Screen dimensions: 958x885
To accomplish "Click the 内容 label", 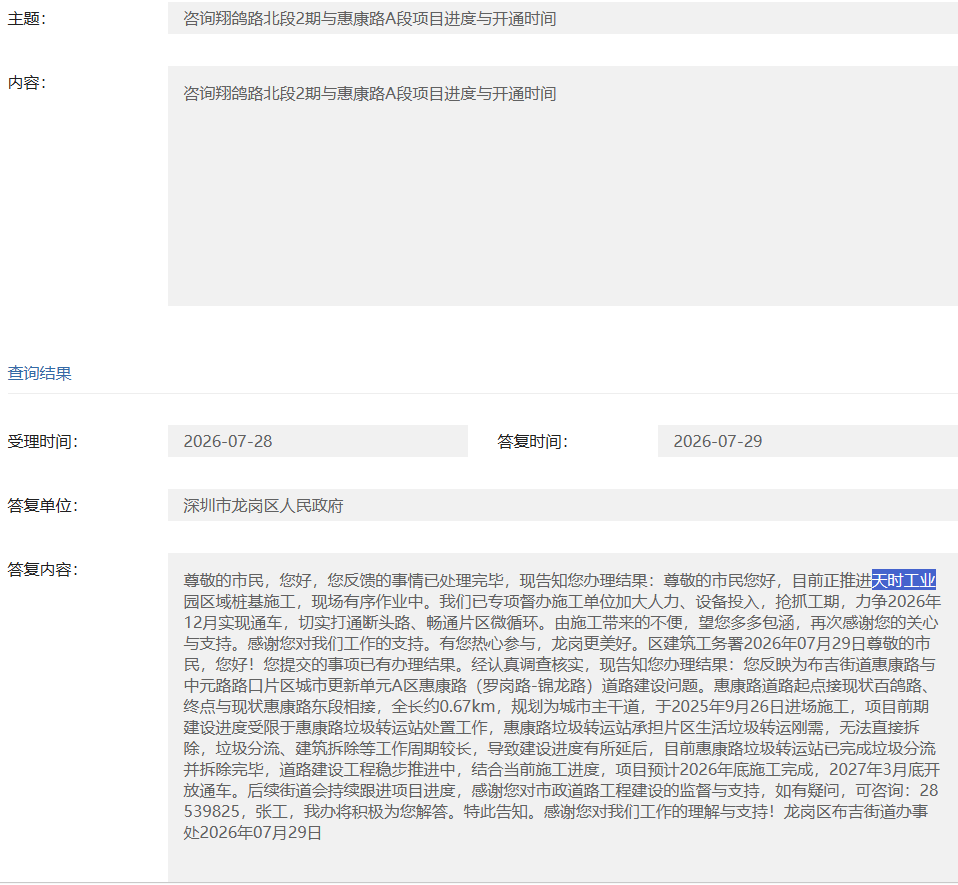I will coord(26,82).
